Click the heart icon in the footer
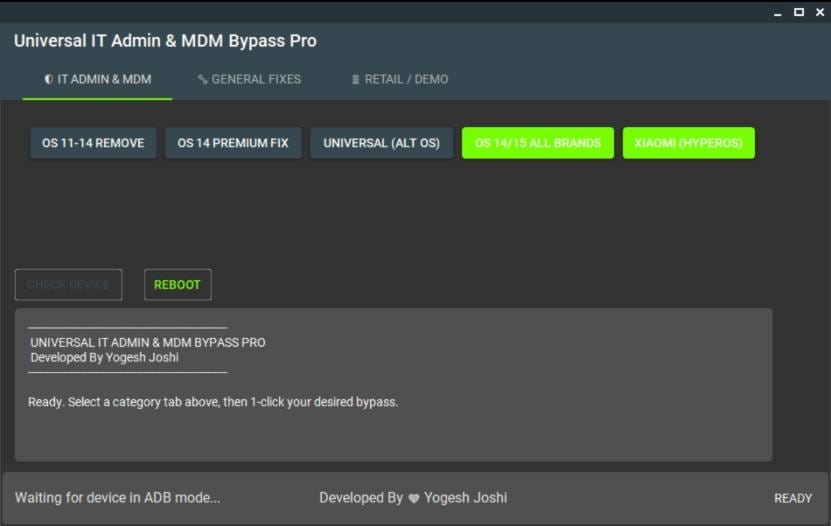This screenshot has height=526, width=831. coord(414,498)
